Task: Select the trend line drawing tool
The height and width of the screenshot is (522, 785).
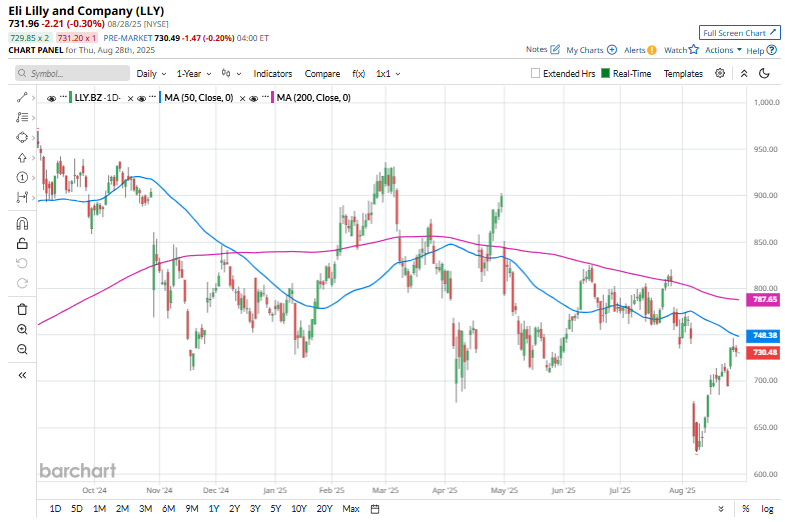Action: (22, 98)
